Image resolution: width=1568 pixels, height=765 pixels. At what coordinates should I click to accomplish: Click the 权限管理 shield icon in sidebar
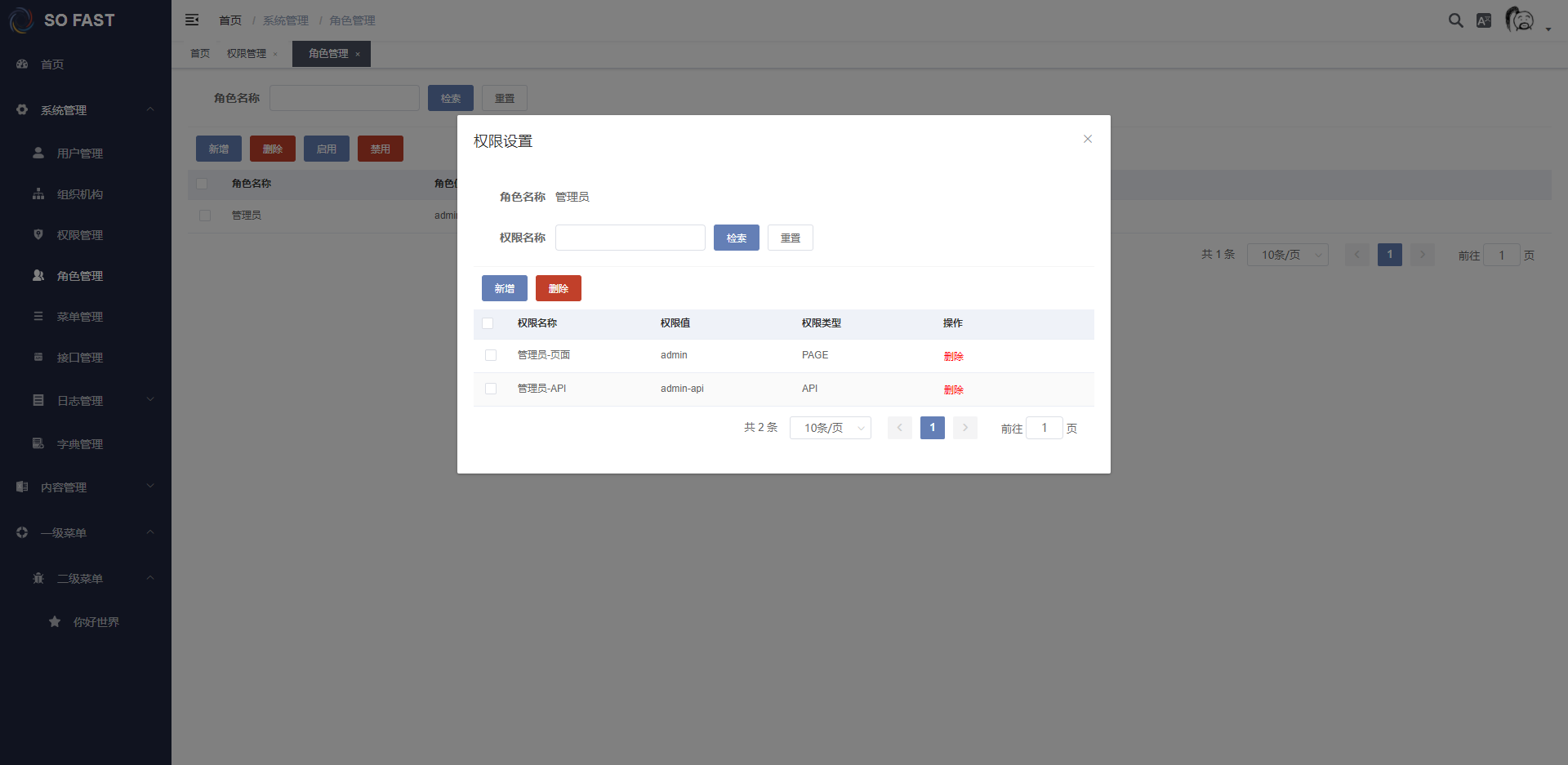[38, 234]
